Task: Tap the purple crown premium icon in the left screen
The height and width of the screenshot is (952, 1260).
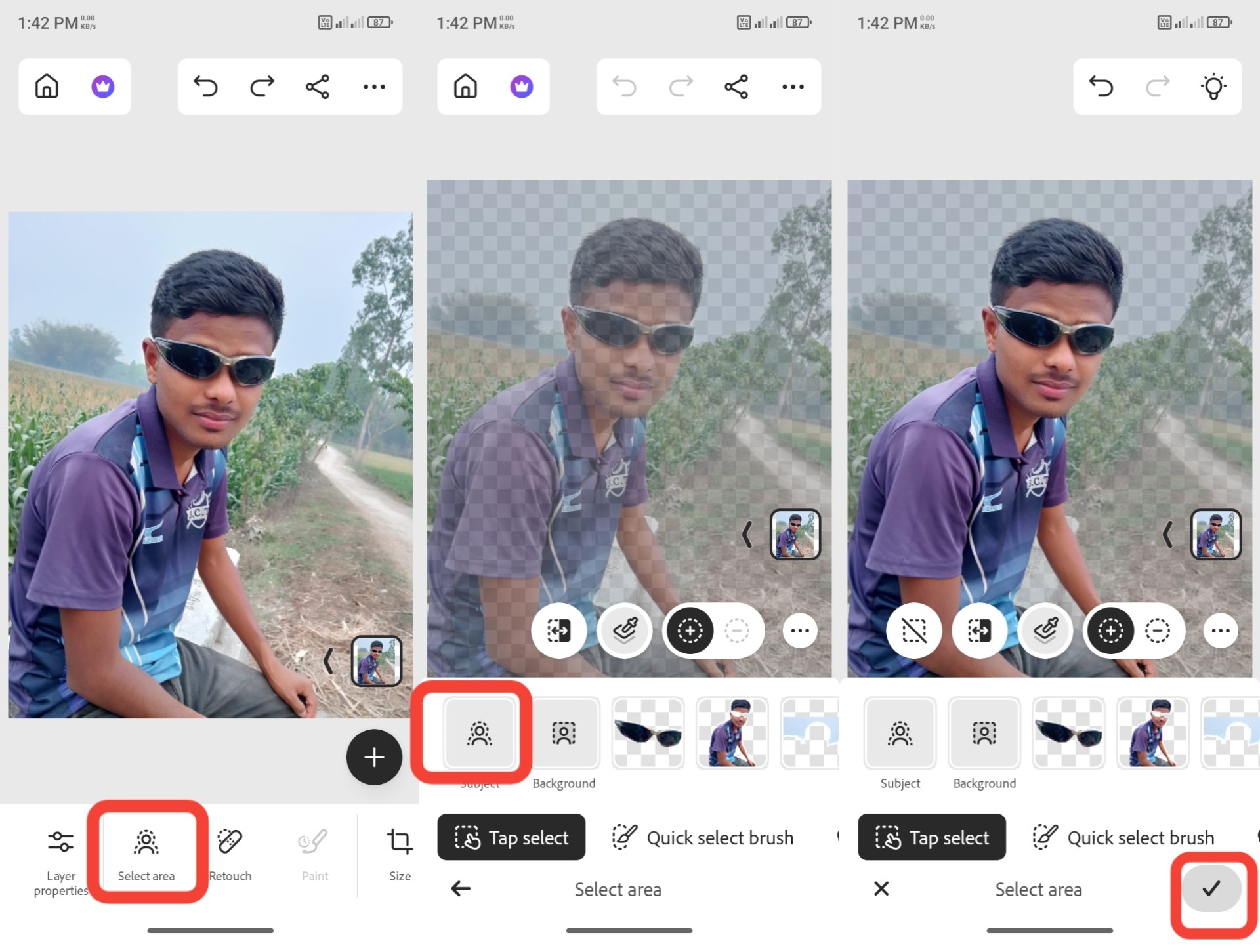Action: [x=102, y=87]
